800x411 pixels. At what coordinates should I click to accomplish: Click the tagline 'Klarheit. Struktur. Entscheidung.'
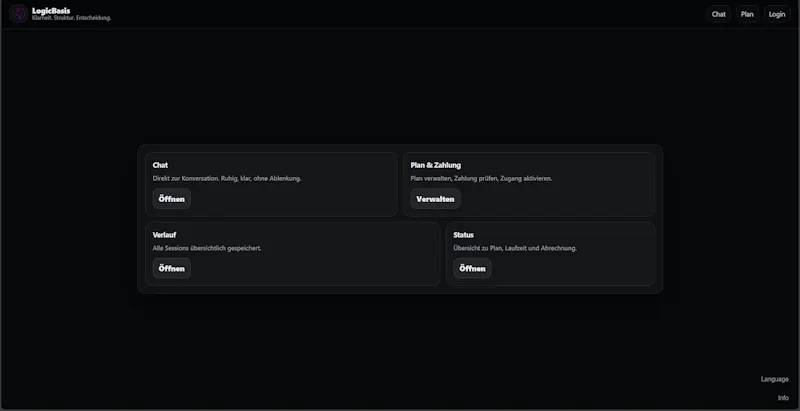[x=71, y=18]
